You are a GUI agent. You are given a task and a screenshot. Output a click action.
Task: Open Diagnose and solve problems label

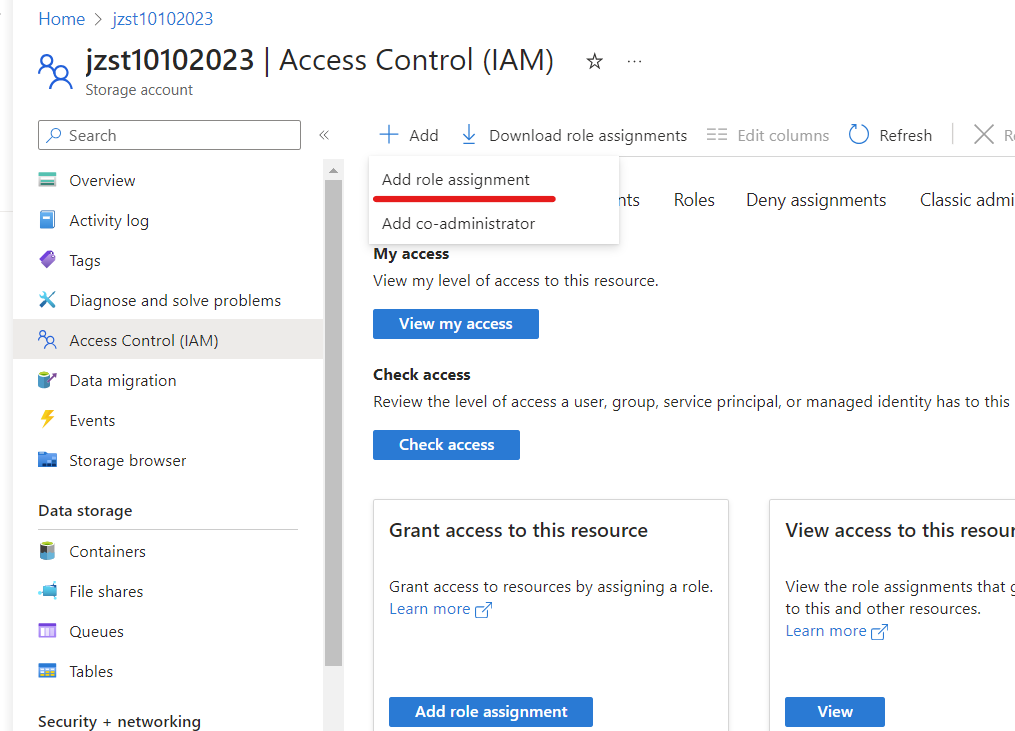[175, 301]
